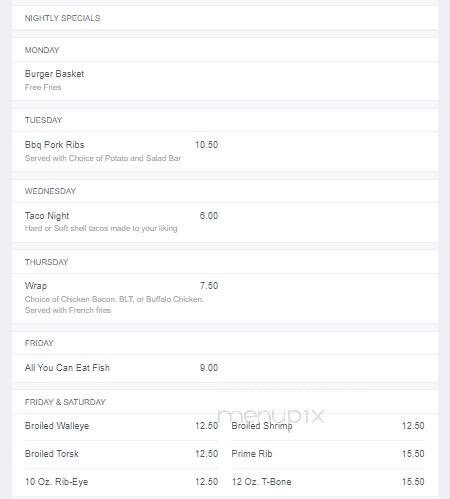This screenshot has height=499, width=450.
Task: Click the Wrap menu item
Action: pos(36,286)
